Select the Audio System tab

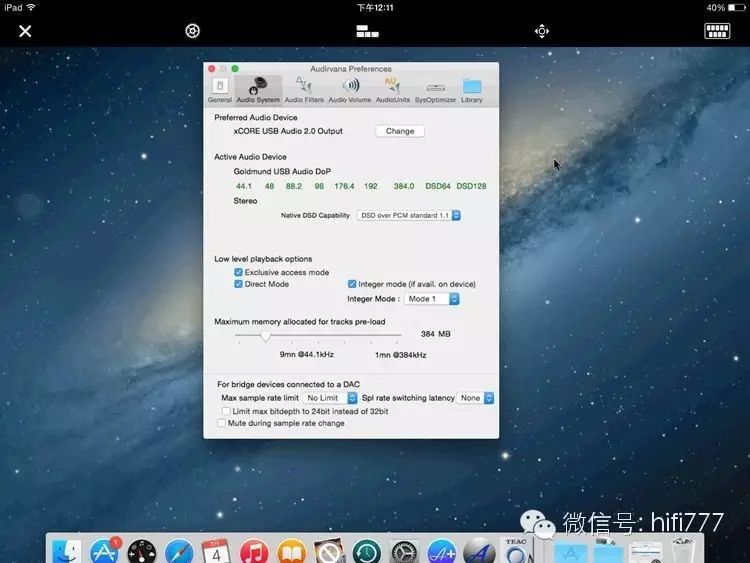pos(258,90)
